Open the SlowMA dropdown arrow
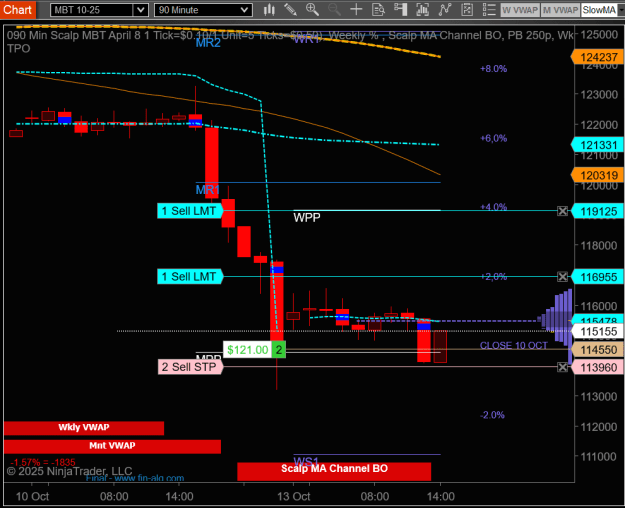The image size is (625, 508). 621,10
